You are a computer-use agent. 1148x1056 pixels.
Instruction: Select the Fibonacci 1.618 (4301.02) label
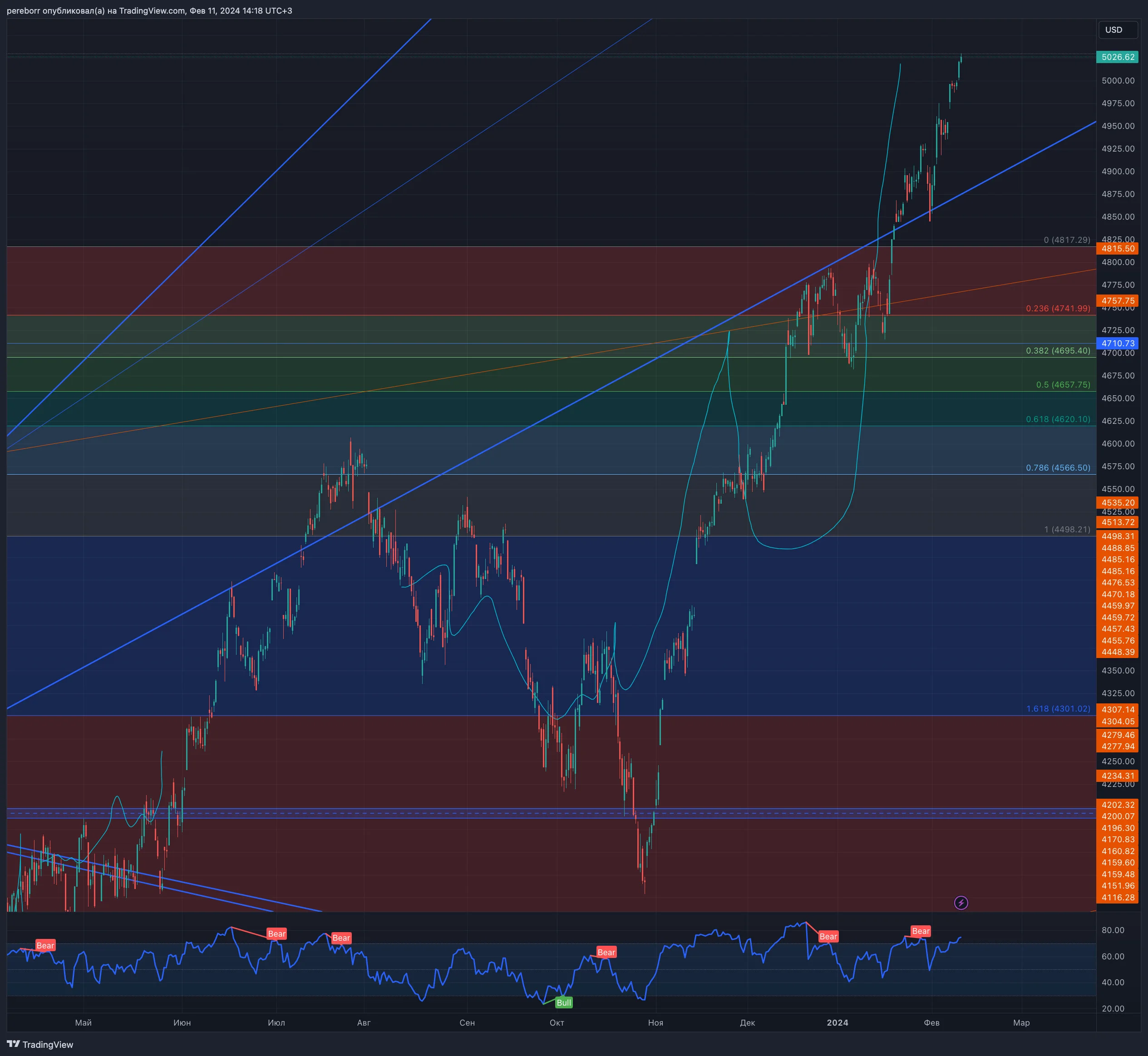click(x=1058, y=708)
